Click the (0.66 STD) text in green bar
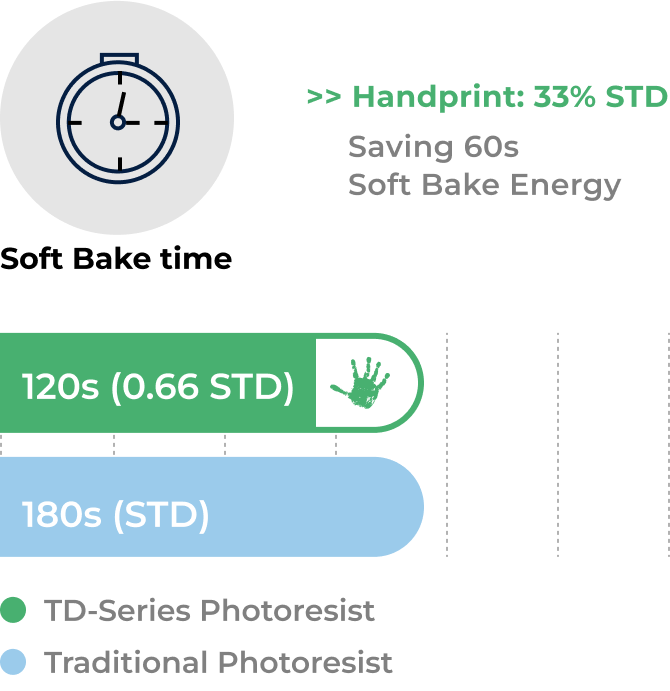This screenshot has width=670, height=691. pos(202,387)
